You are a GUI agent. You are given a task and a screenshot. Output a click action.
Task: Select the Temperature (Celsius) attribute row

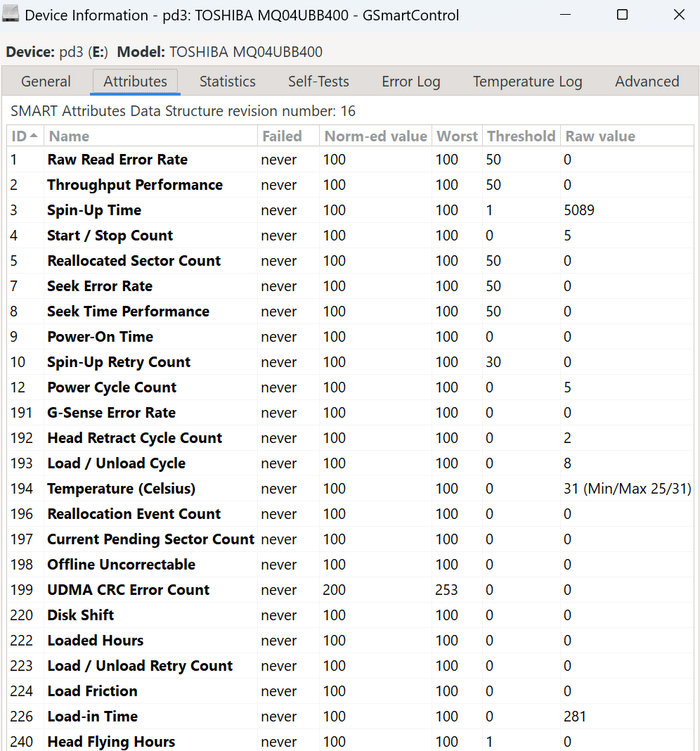tap(121, 489)
